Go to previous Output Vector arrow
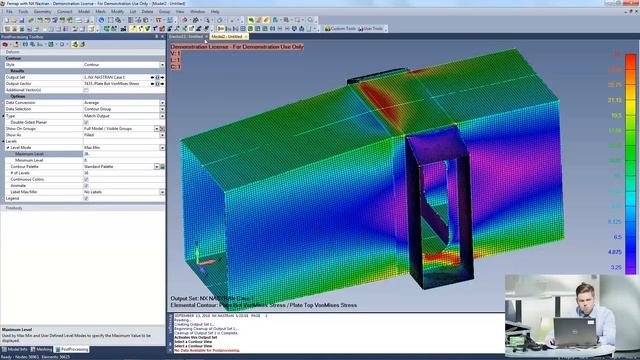Screen dimensions: 640x360 coord(153,84)
